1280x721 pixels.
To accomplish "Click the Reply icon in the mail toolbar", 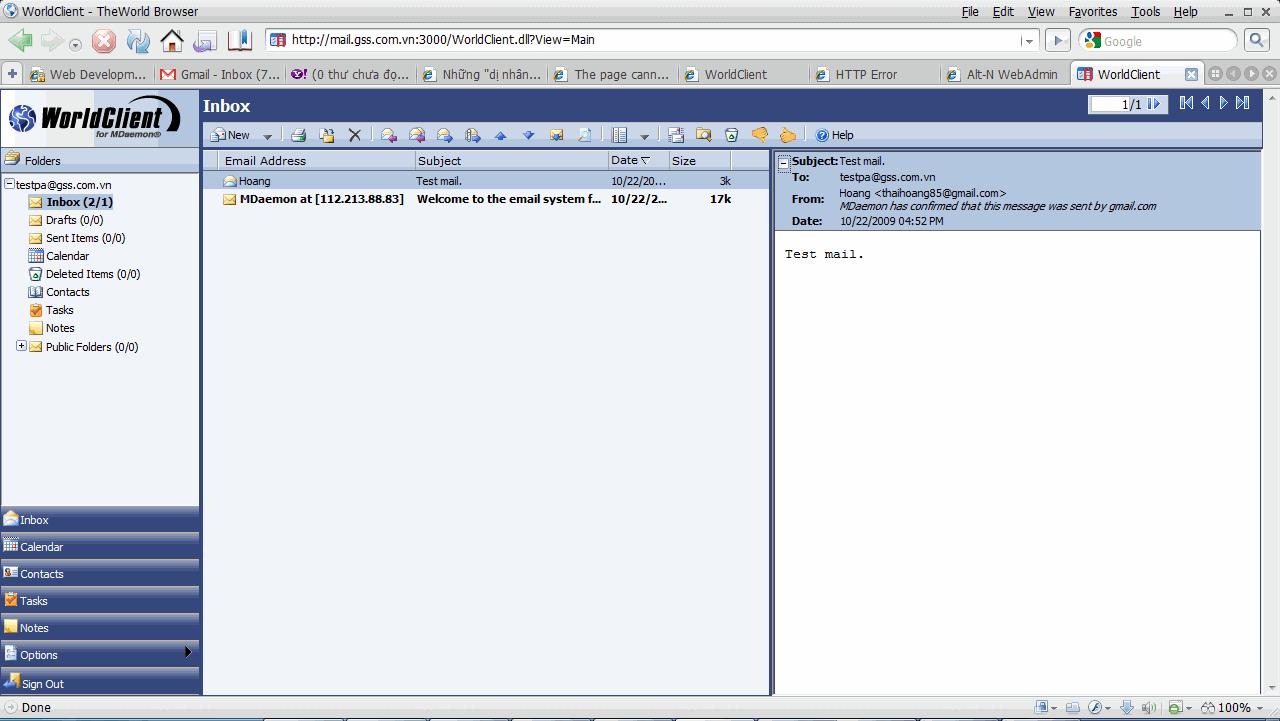I will (x=389, y=135).
